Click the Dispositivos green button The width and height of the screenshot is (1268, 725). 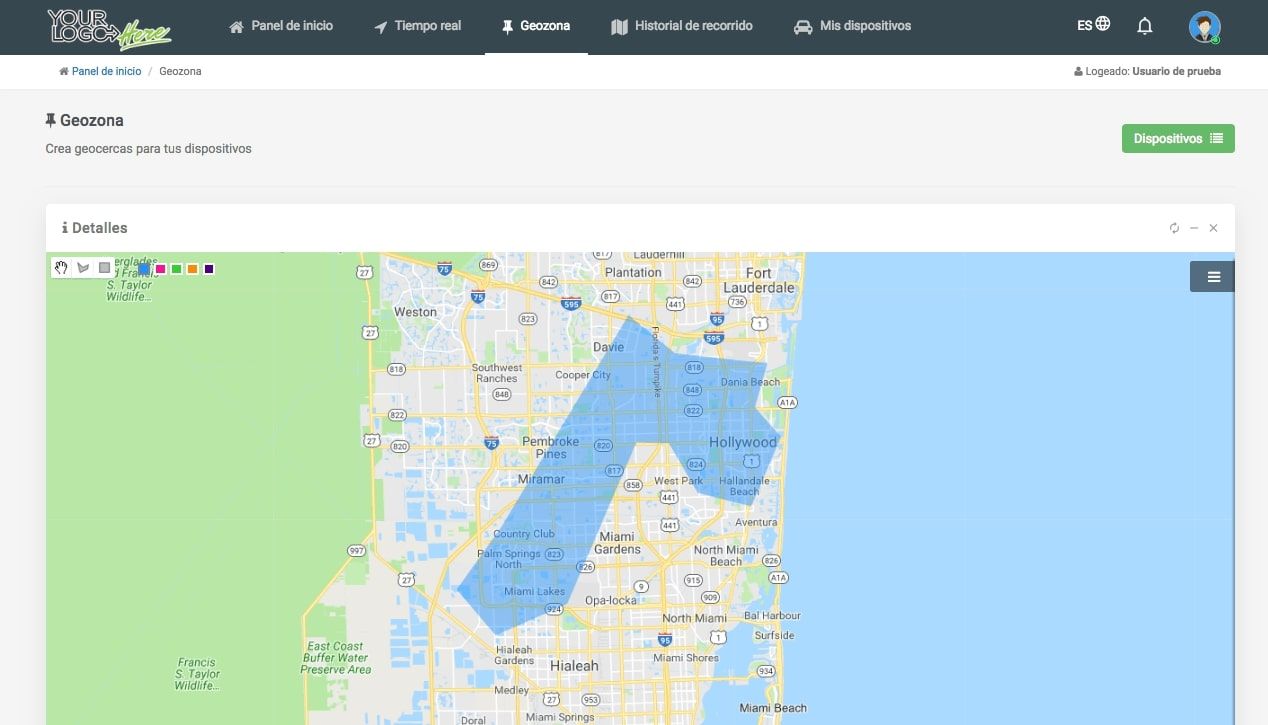tap(1178, 139)
